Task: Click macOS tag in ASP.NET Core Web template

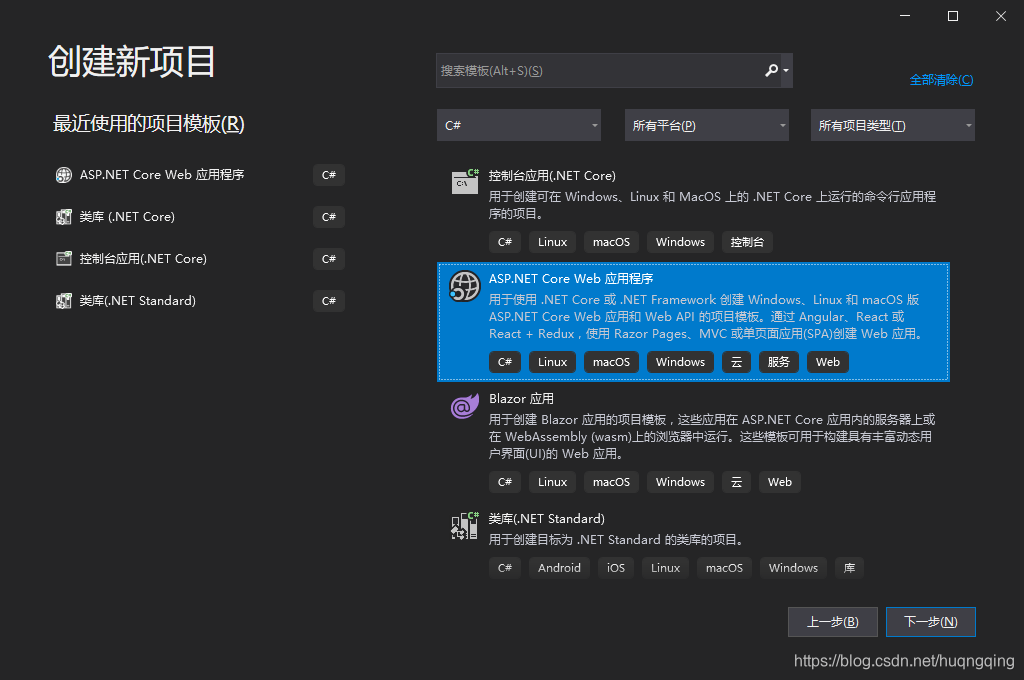Action: pyautogui.click(x=611, y=362)
